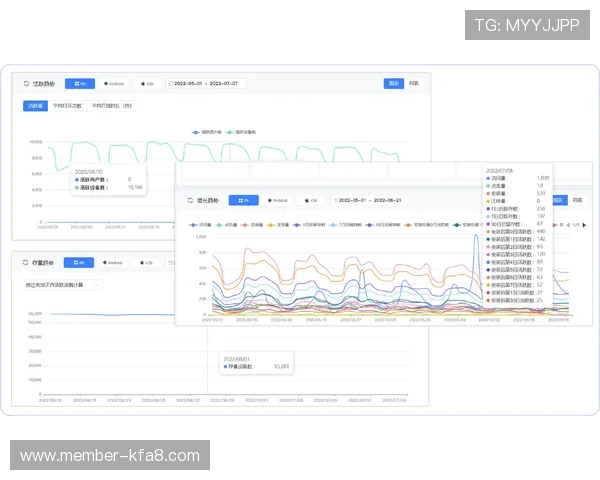Click the refresh icon beside 存量趋势
This screenshot has height=480, width=600.
tap(25, 263)
